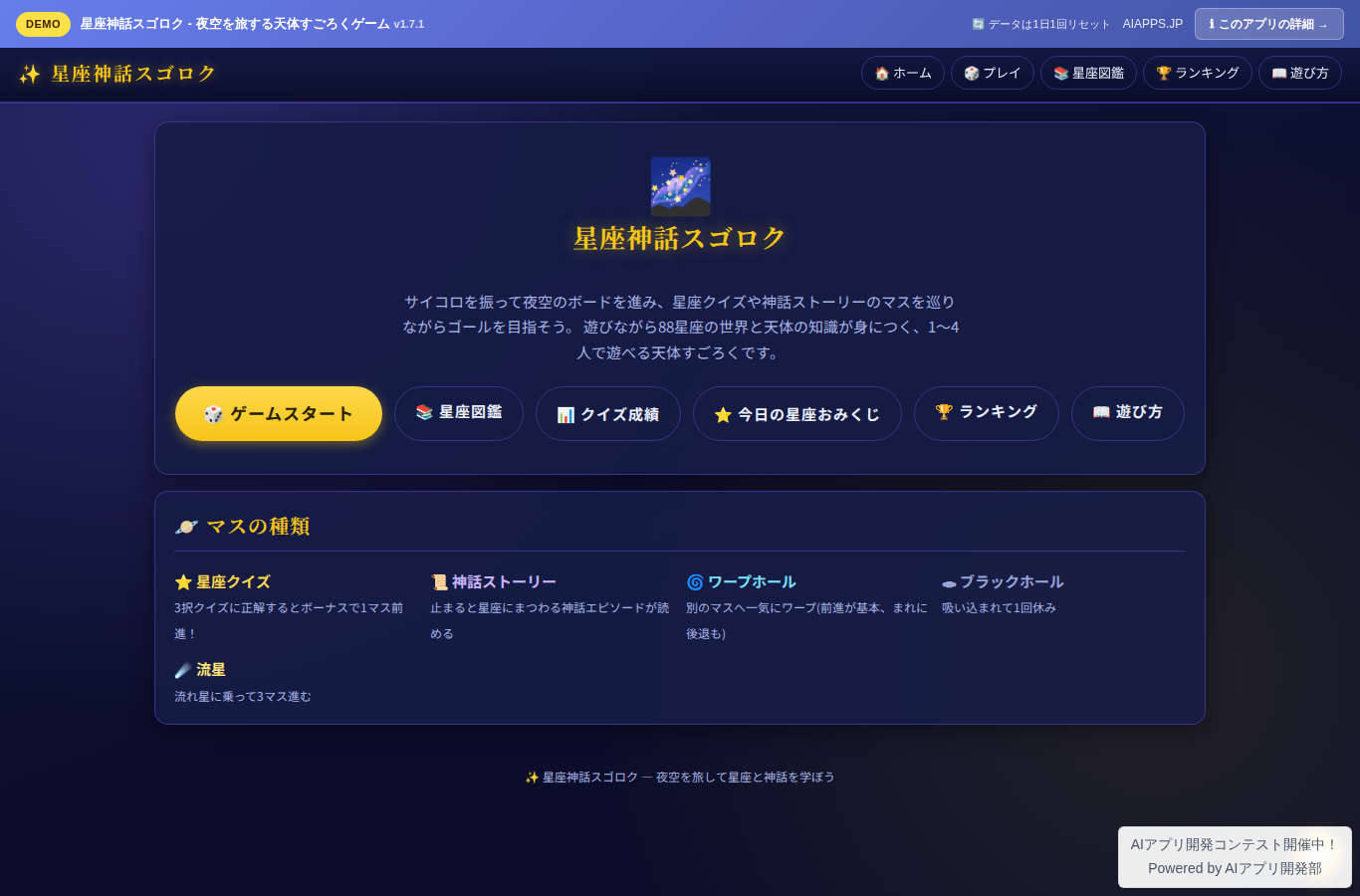Image resolution: width=1360 pixels, height=896 pixels.
Task: Click the large 星座神話スゴロク title in the main card
Action: pyautogui.click(x=680, y=239)
